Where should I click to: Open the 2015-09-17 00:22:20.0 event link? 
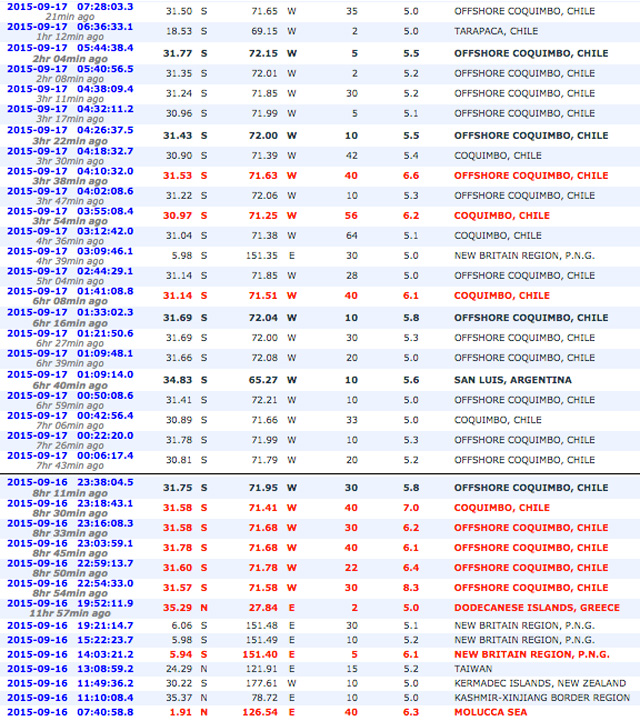(x=70, y=435)
